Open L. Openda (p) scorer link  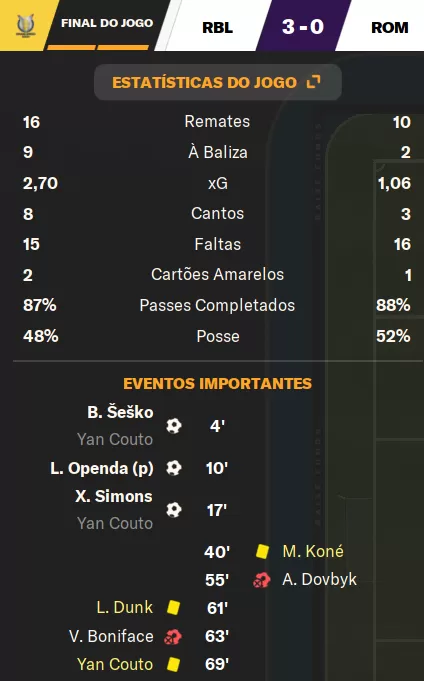coord(102,468)
